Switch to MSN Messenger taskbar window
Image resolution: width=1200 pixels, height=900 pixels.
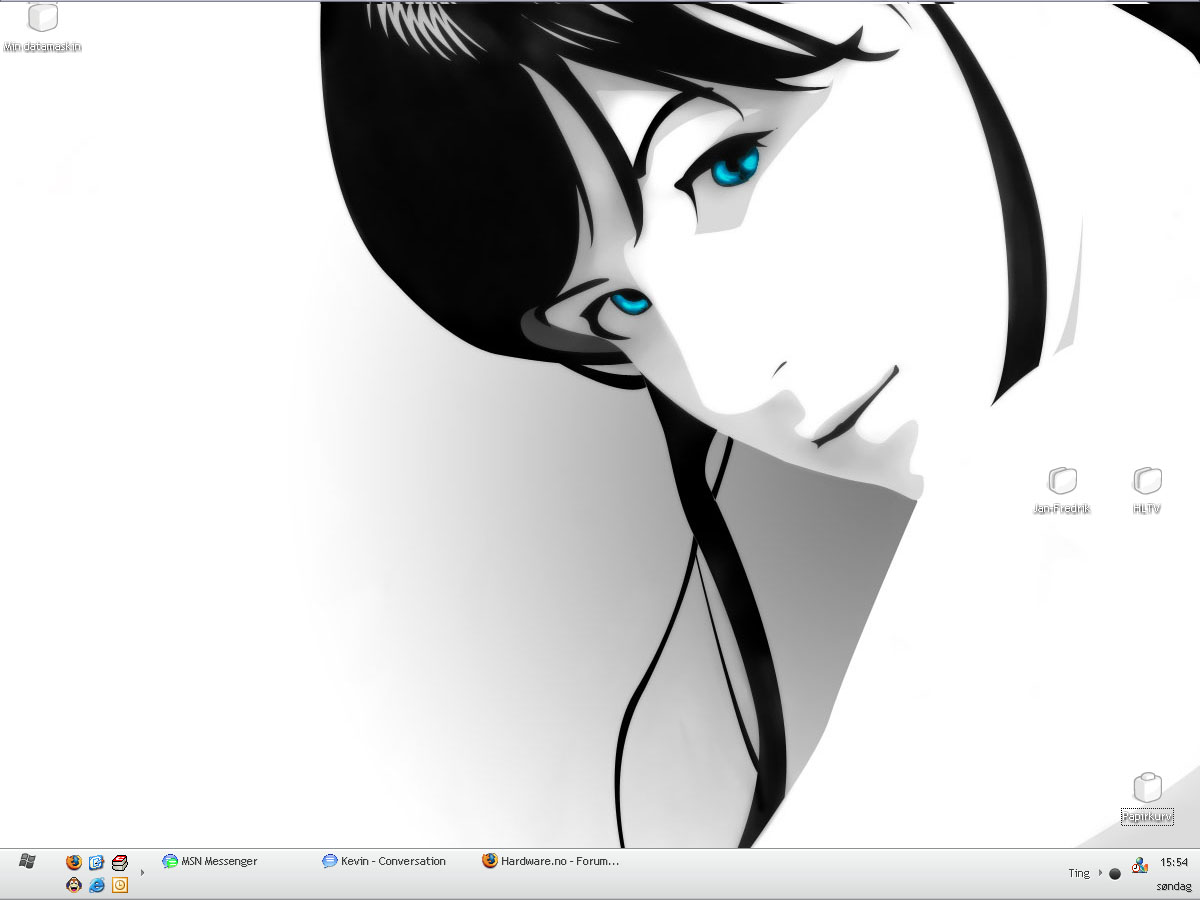(x=210, y=861)
